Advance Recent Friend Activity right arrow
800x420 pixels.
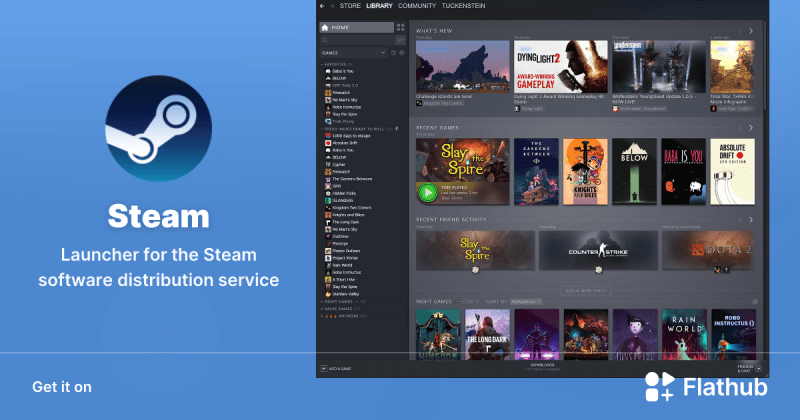pos(751,219)
